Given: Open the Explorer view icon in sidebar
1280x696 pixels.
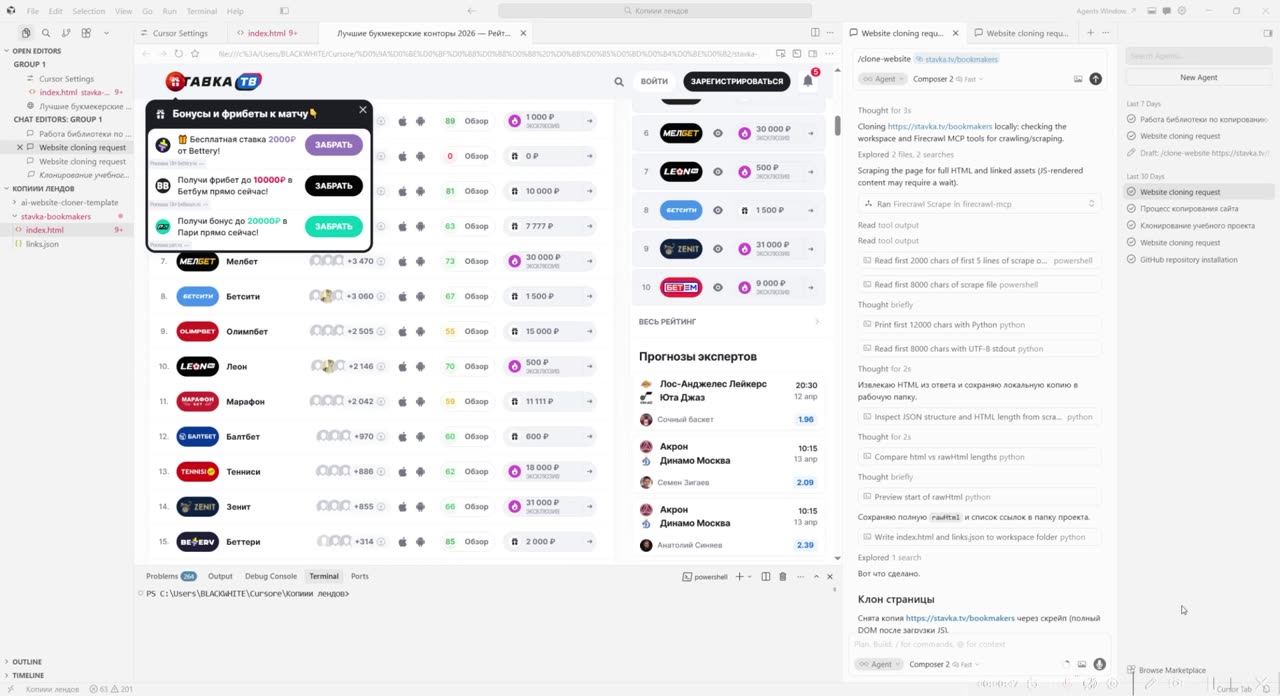Looking at the screenshot, I should tap(26, 33).
